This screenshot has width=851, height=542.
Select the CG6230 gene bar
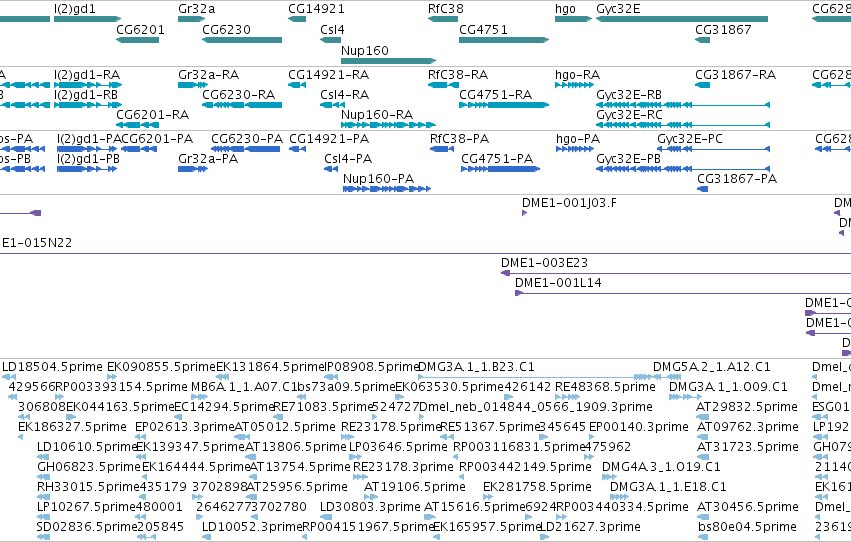point(242,40)
